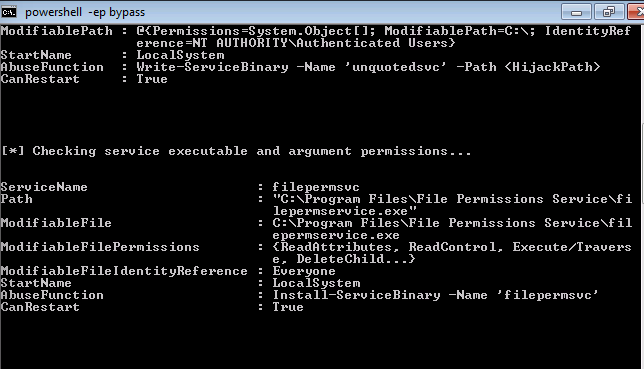
Task: Select the "filepermsvc" value beside ServiceName
Action: 316,187
